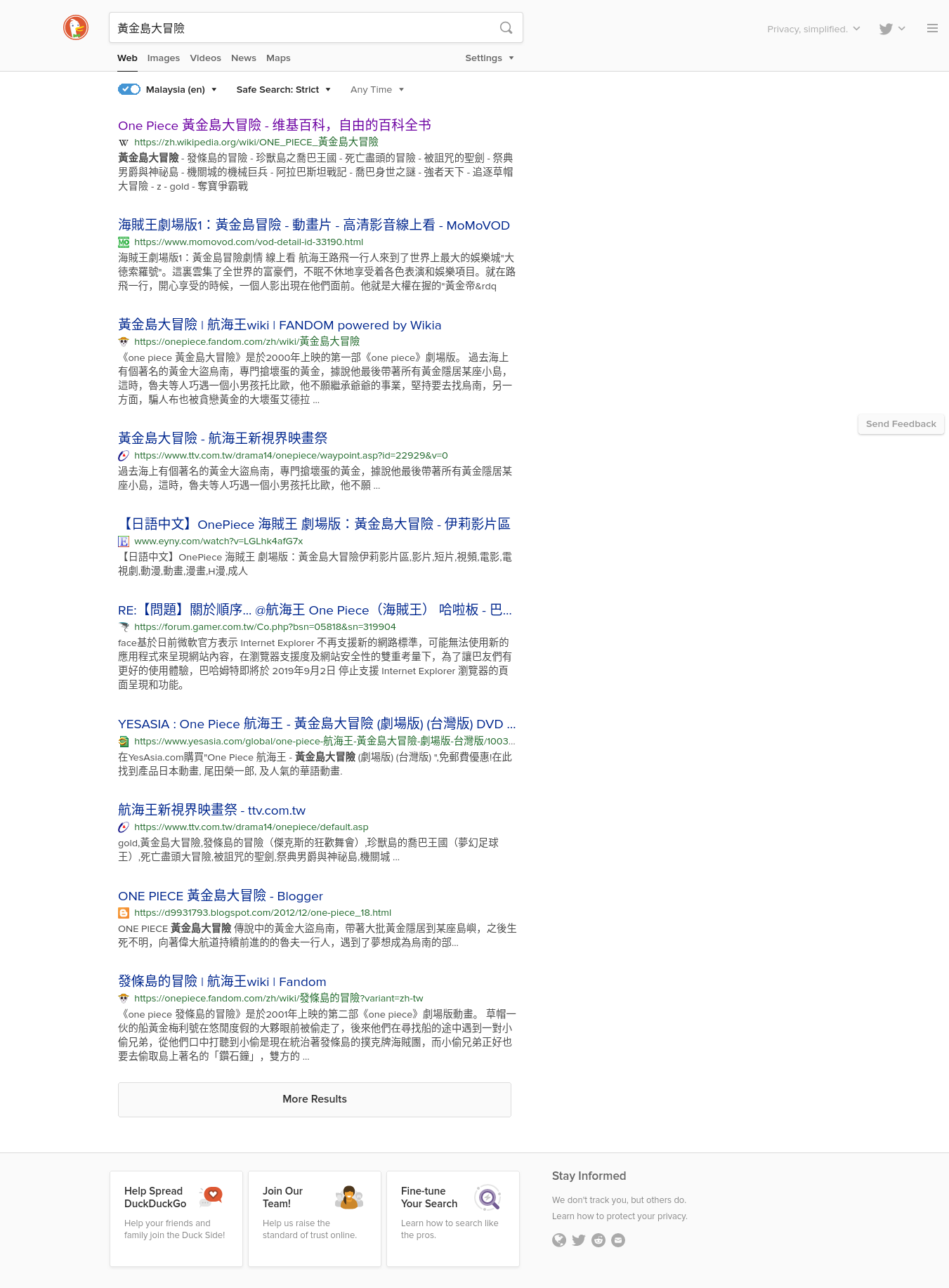Open the Any Time filter dropdown

coord(377,90)
